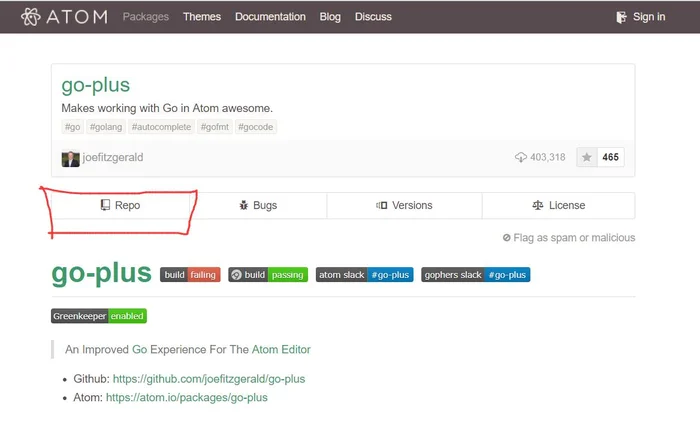Click the sign-in door icon

click(x=621, y=17)
